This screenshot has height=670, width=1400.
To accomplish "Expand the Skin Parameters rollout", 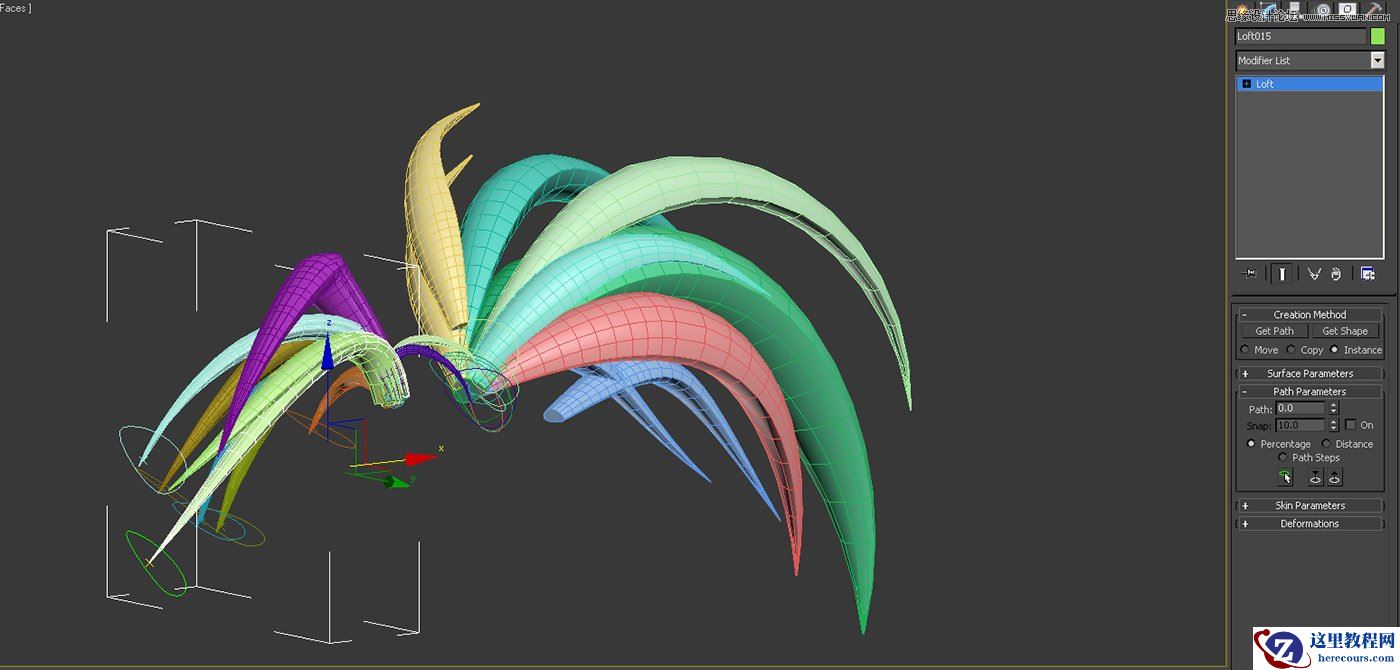I will tap(1310, 505).
